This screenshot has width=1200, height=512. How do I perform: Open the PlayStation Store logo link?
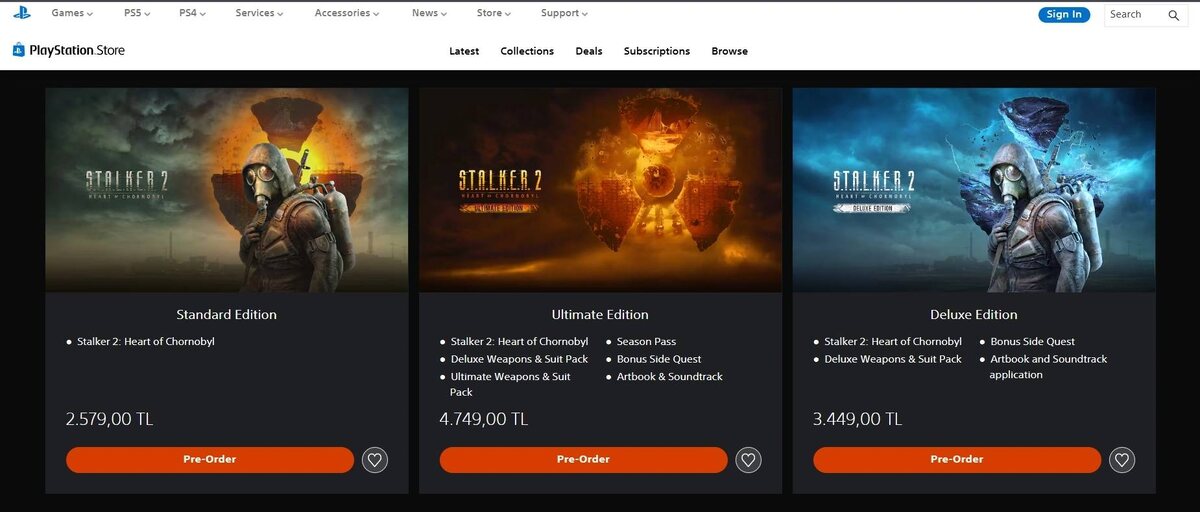point(68,50)
